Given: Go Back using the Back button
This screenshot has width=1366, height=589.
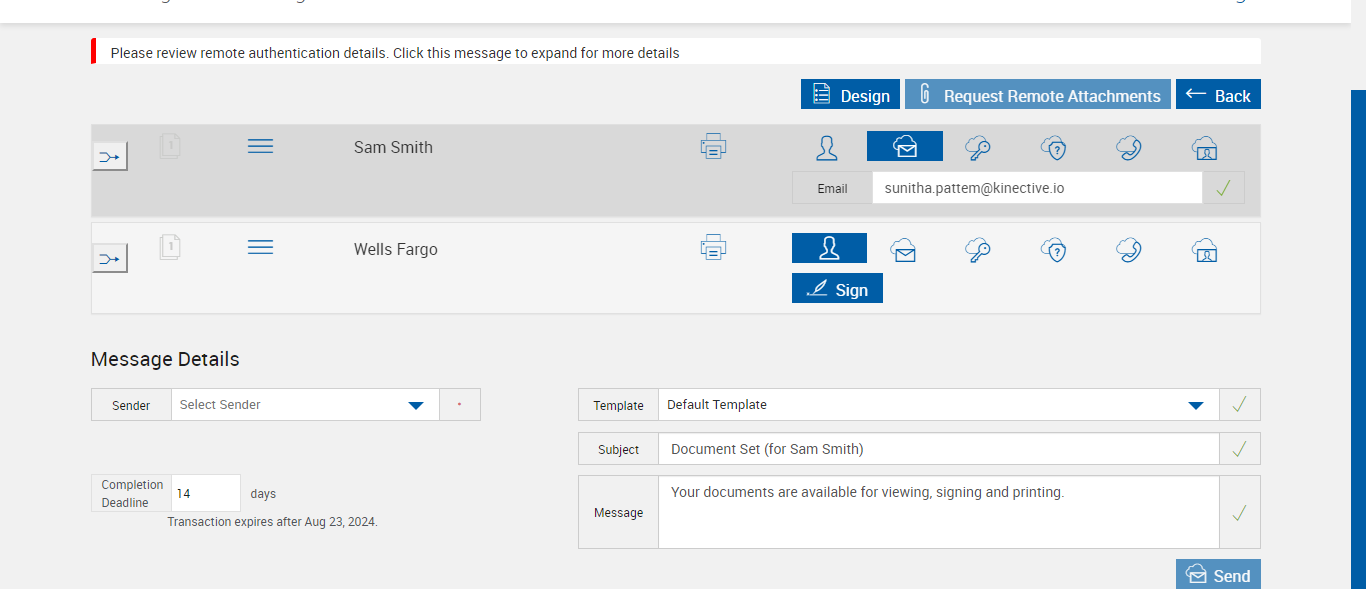Looking at the screenshot, I should point(1218,95).
